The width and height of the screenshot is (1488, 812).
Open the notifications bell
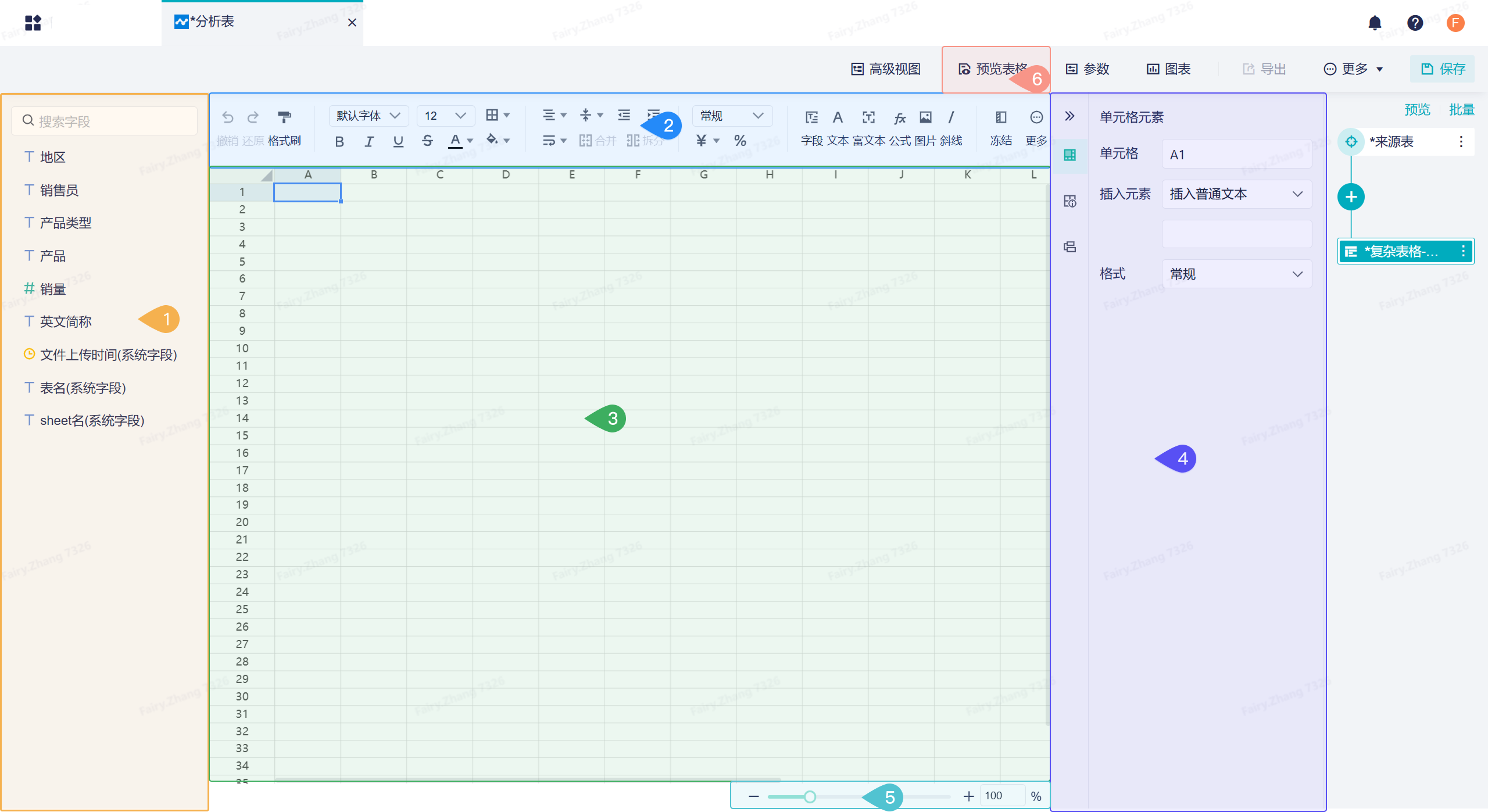pos(1375,23)
